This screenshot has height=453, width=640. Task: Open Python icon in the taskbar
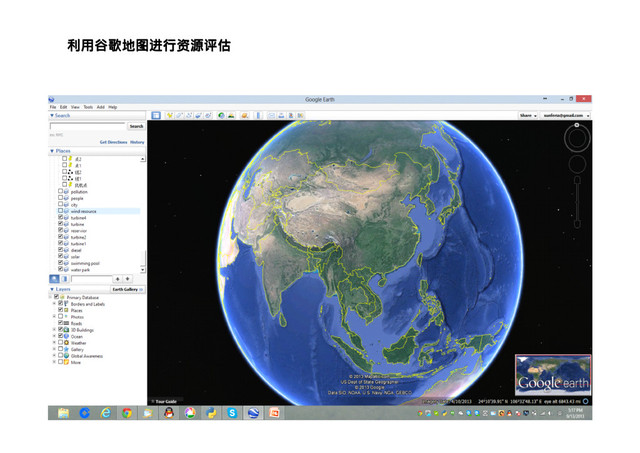click(211, 413)
